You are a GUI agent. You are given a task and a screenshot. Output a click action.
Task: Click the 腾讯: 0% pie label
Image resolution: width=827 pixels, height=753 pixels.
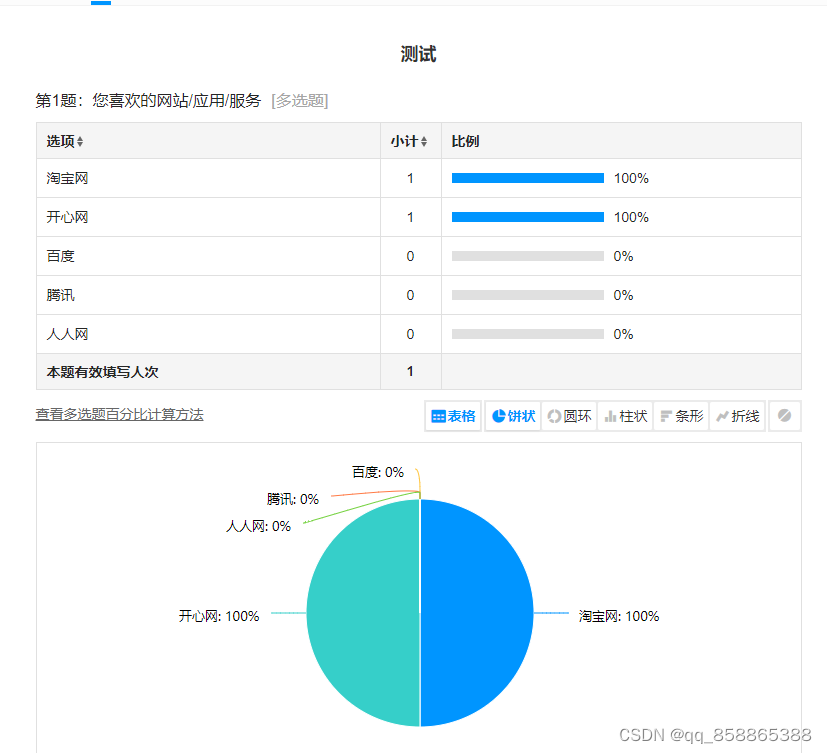(293, 499)
